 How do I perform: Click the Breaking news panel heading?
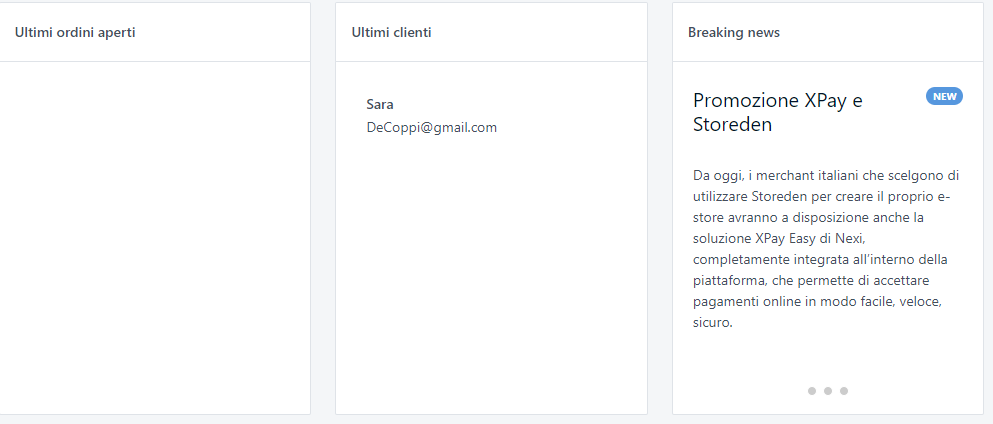pos(733,32)
